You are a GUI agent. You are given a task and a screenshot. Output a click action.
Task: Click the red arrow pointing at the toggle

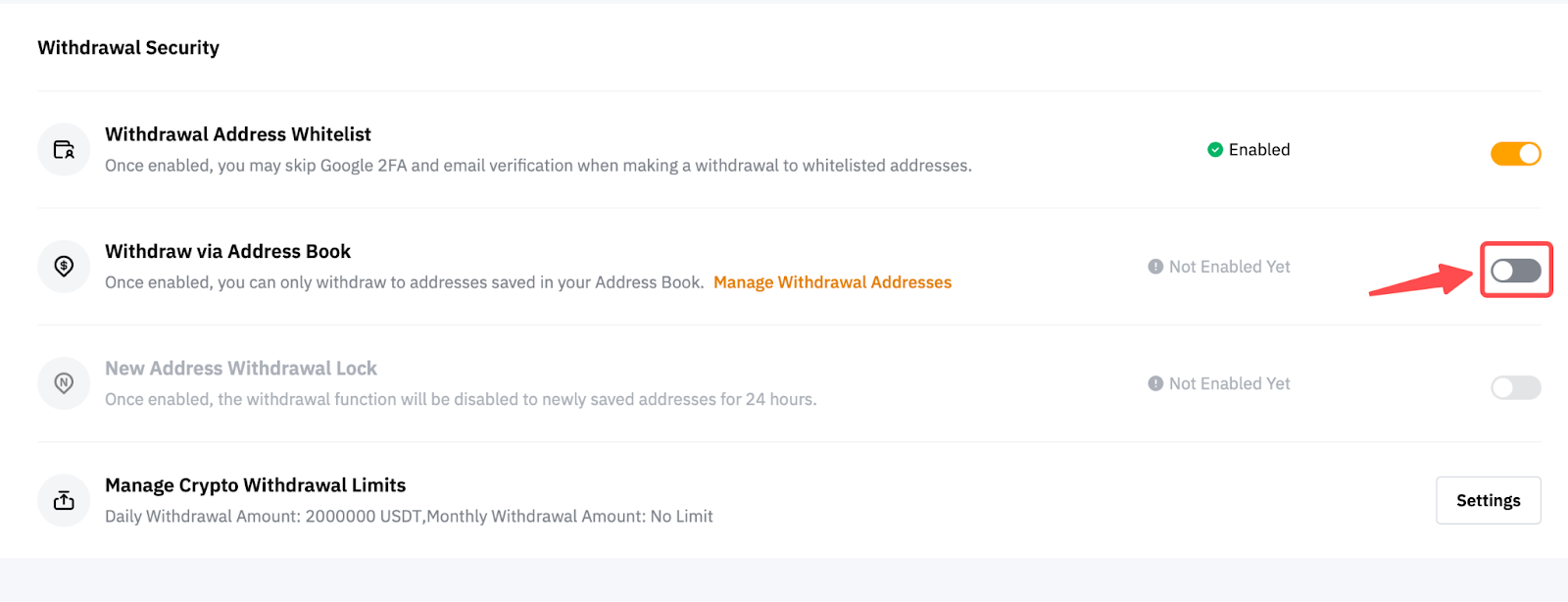click(x=1419, y=280)
